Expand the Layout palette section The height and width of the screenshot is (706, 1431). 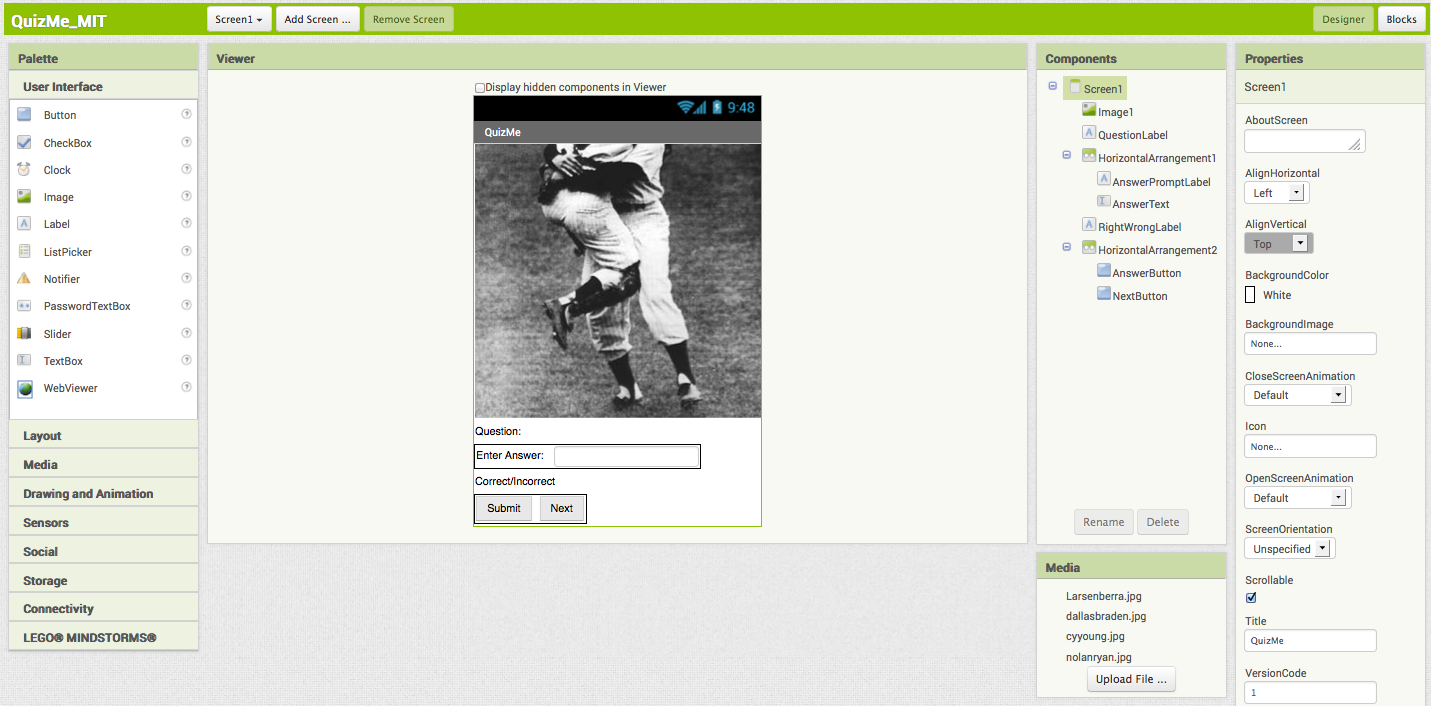point(104,436)
